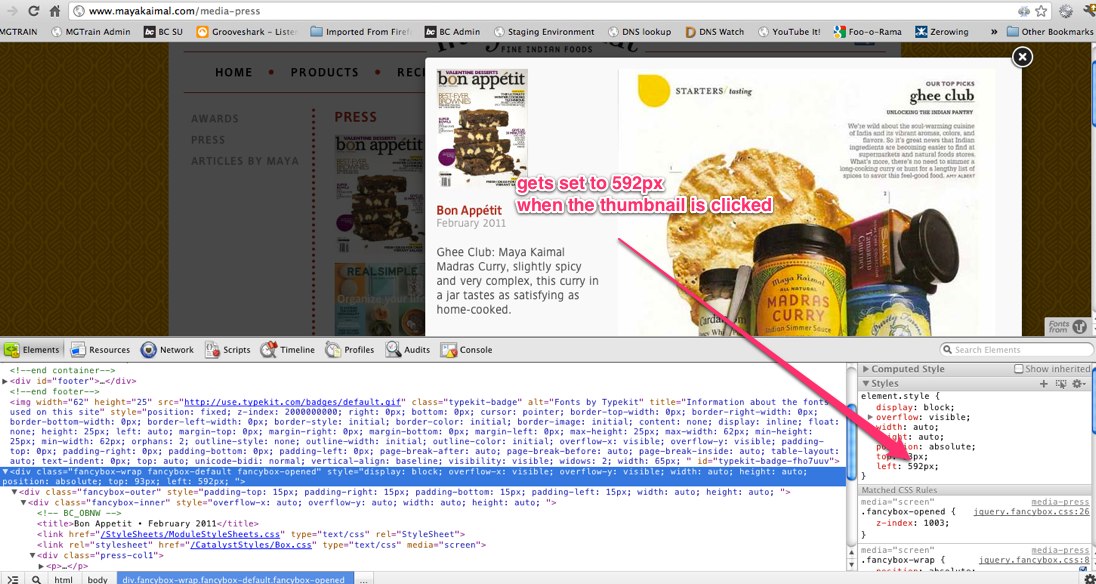Expand the overflow property disclosure triangle
This screenshot has height=584, width=1096.
872,417
